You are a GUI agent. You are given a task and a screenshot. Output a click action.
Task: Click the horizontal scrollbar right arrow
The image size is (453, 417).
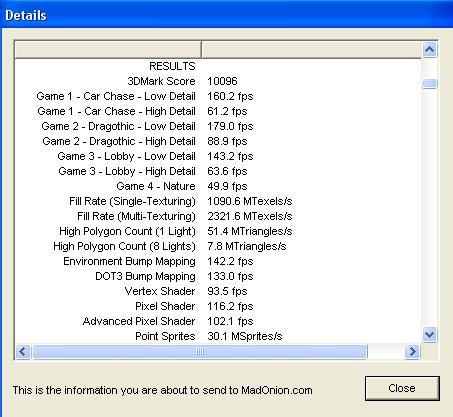(412, 351)
